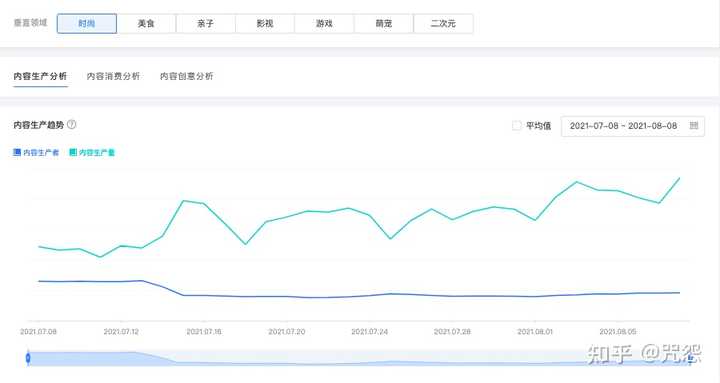The height and width of the screenshot is (383, 720).
Task: Click the calendar icon in date field
Action: click(x=694, y=125)
